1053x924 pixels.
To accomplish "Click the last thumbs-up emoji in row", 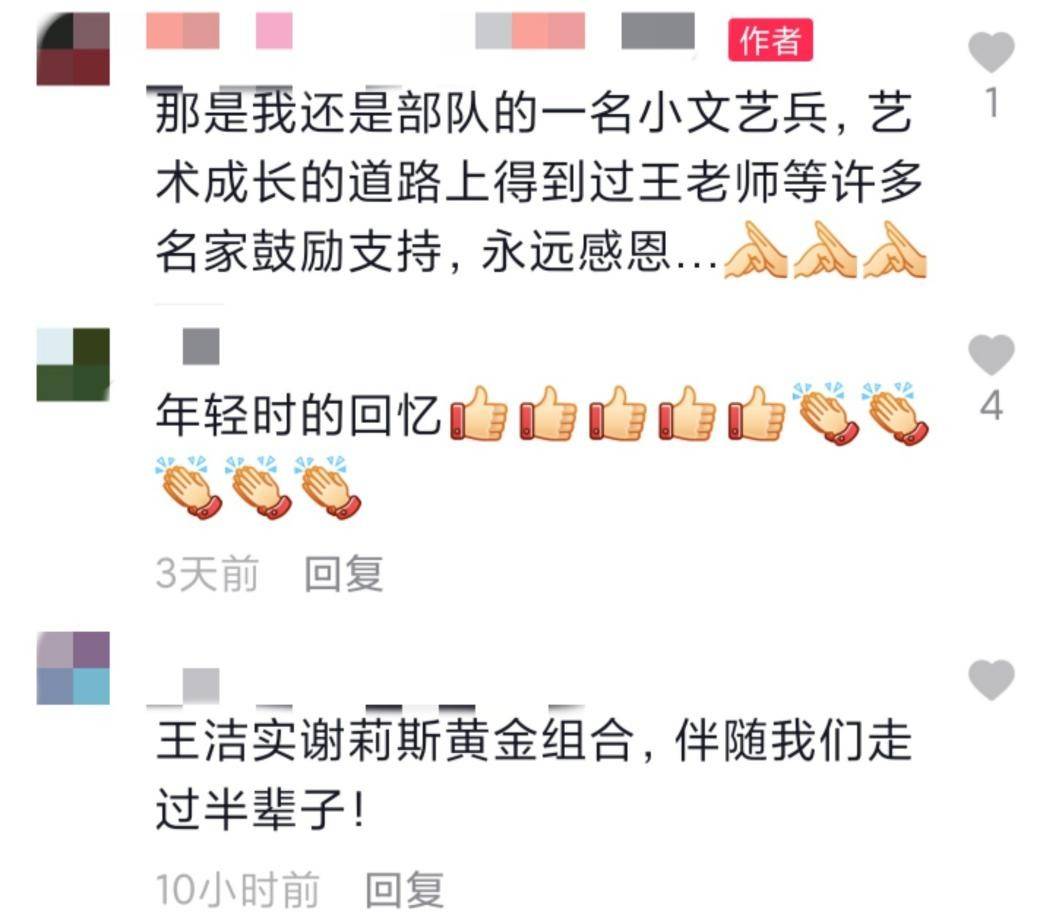I will pos(756,414).
